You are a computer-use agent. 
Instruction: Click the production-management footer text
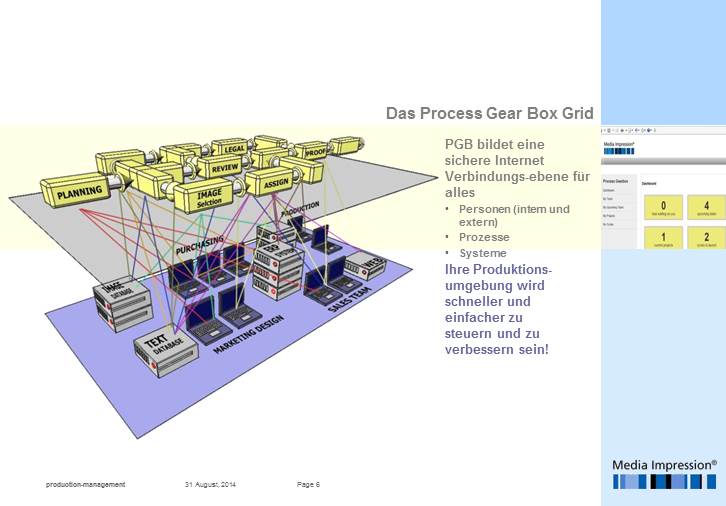click(86, 484)
